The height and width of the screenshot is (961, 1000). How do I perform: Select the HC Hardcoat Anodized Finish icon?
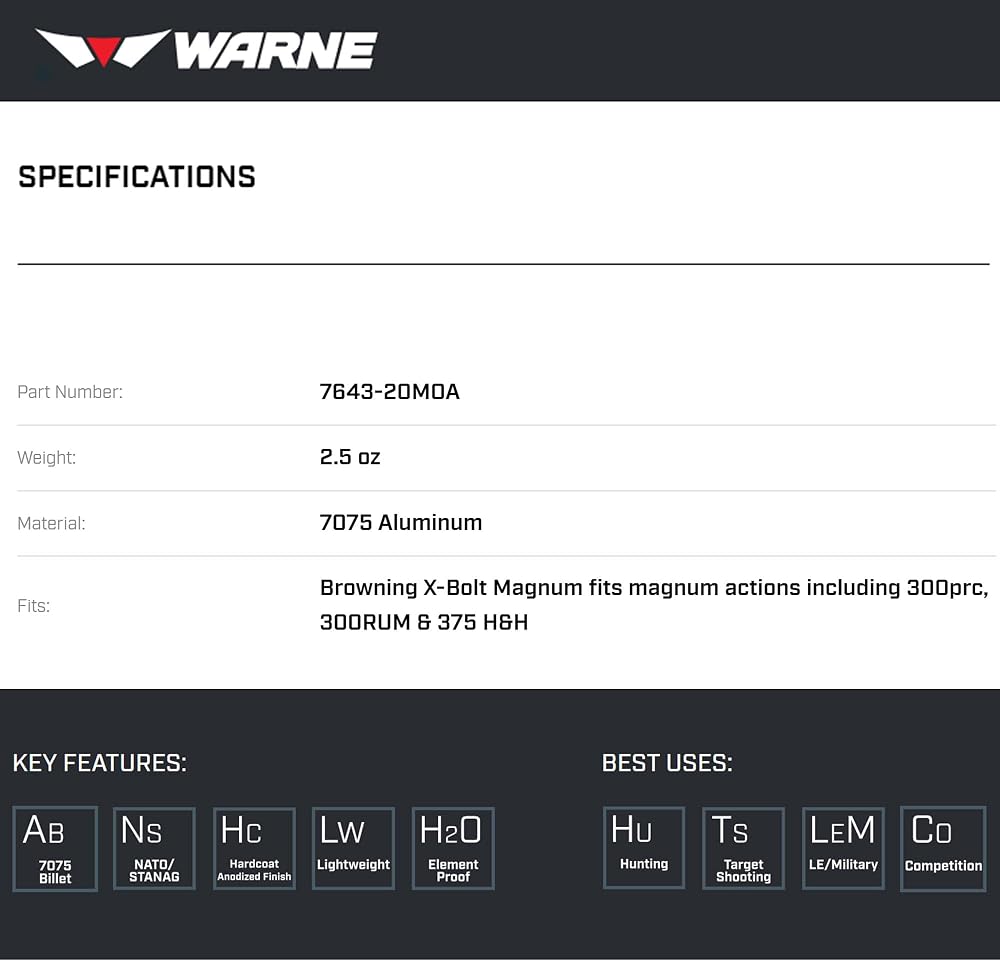pyautogui.click(x=254, y=848)
